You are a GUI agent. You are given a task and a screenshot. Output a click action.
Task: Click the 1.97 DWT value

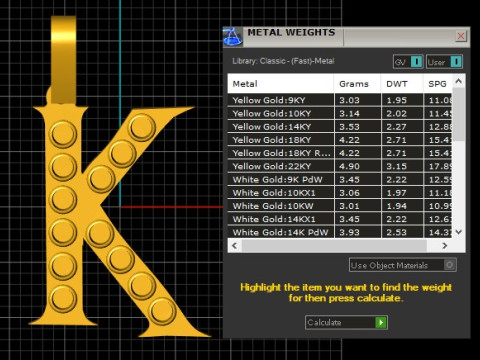click(x=396, y=193)
